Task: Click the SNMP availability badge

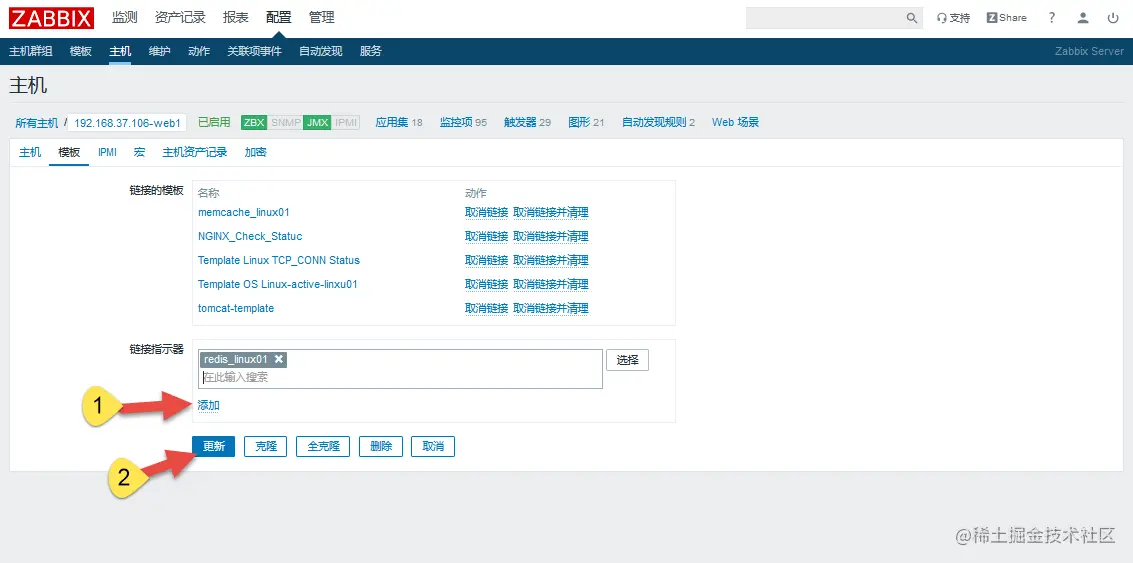Action: (x=285, y=123)
